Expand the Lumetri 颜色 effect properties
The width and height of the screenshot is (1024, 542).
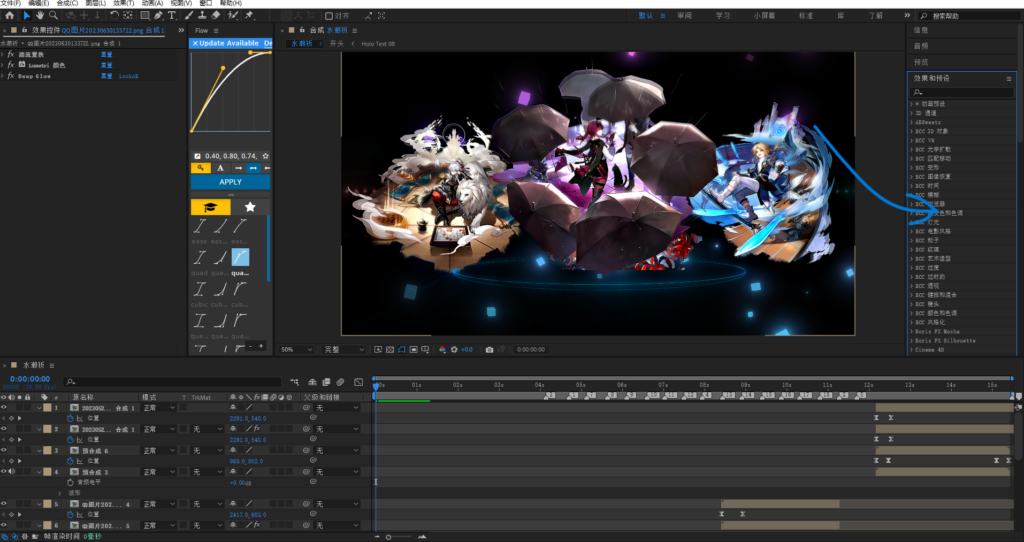pos(3,65)
